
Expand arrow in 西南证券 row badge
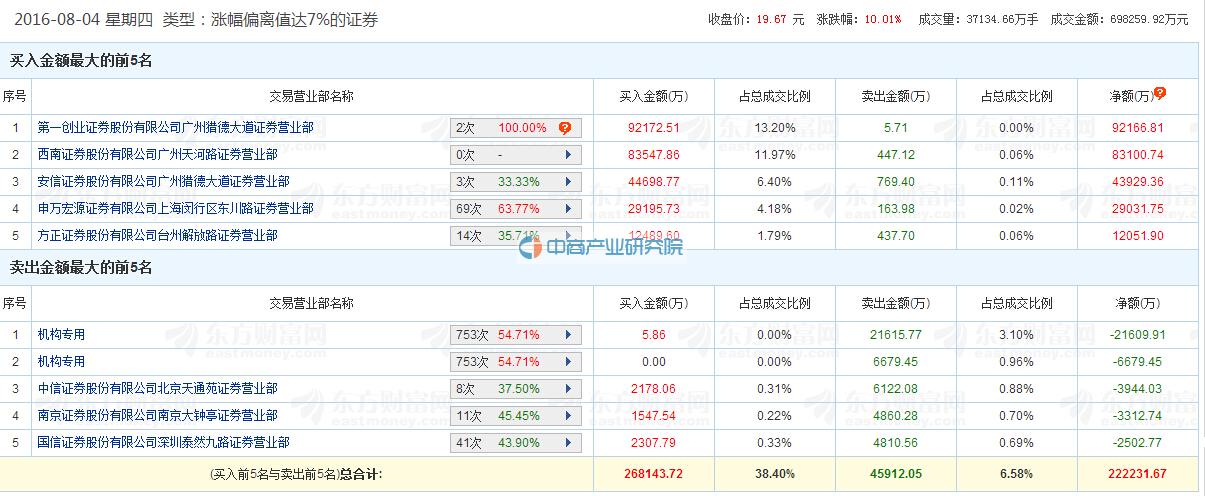568,155
